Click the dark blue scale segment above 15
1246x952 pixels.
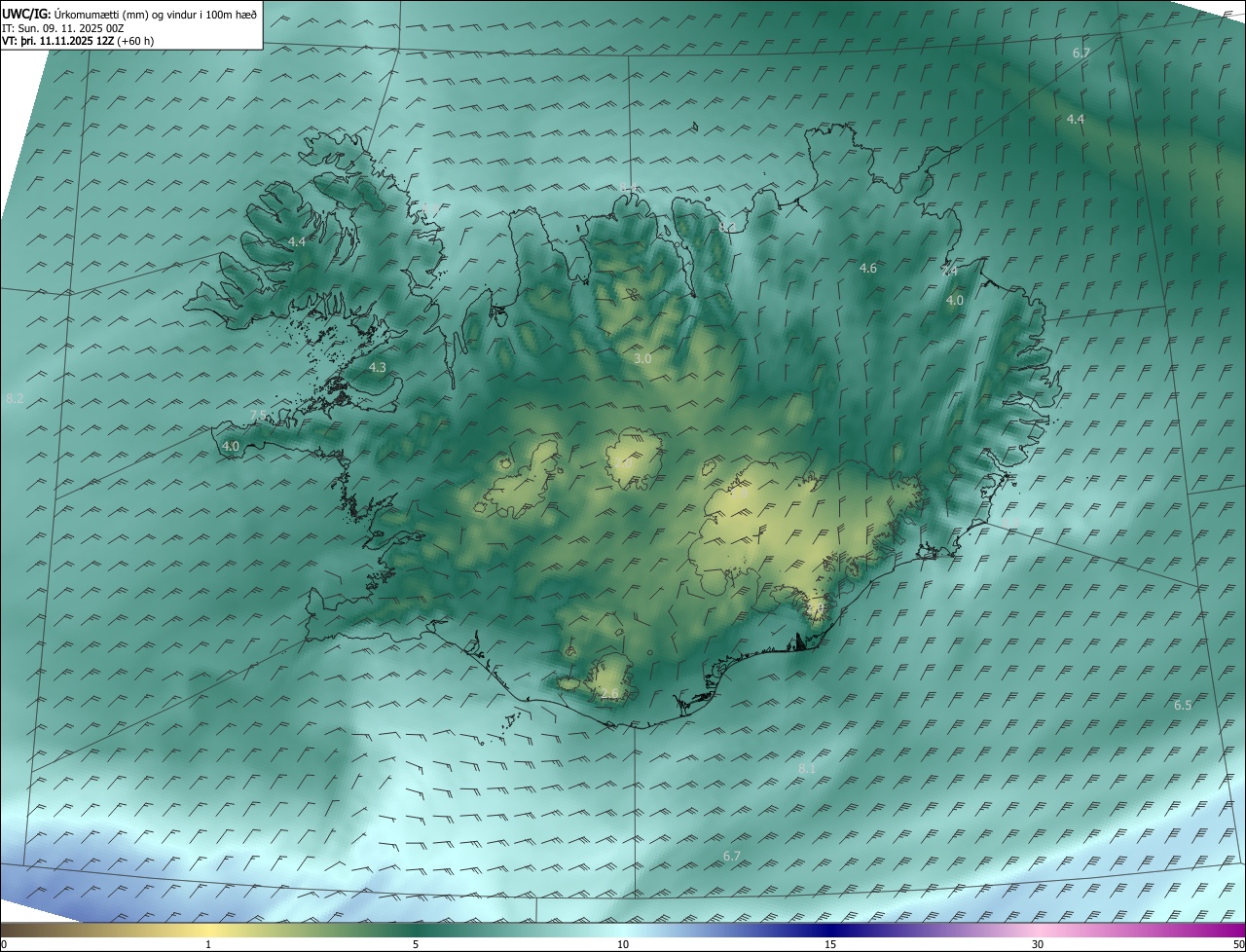[x=830, y=930]
